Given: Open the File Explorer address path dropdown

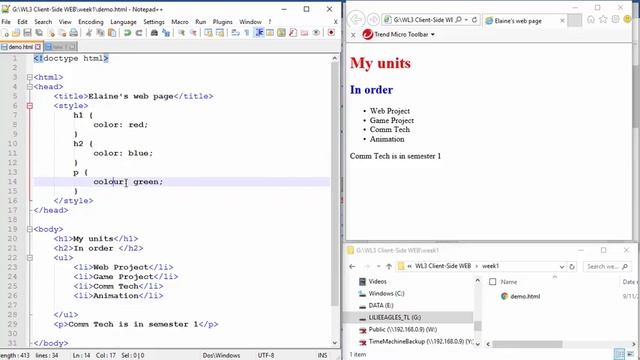Looking at the screenshot, I should click(x=562, y=267).
